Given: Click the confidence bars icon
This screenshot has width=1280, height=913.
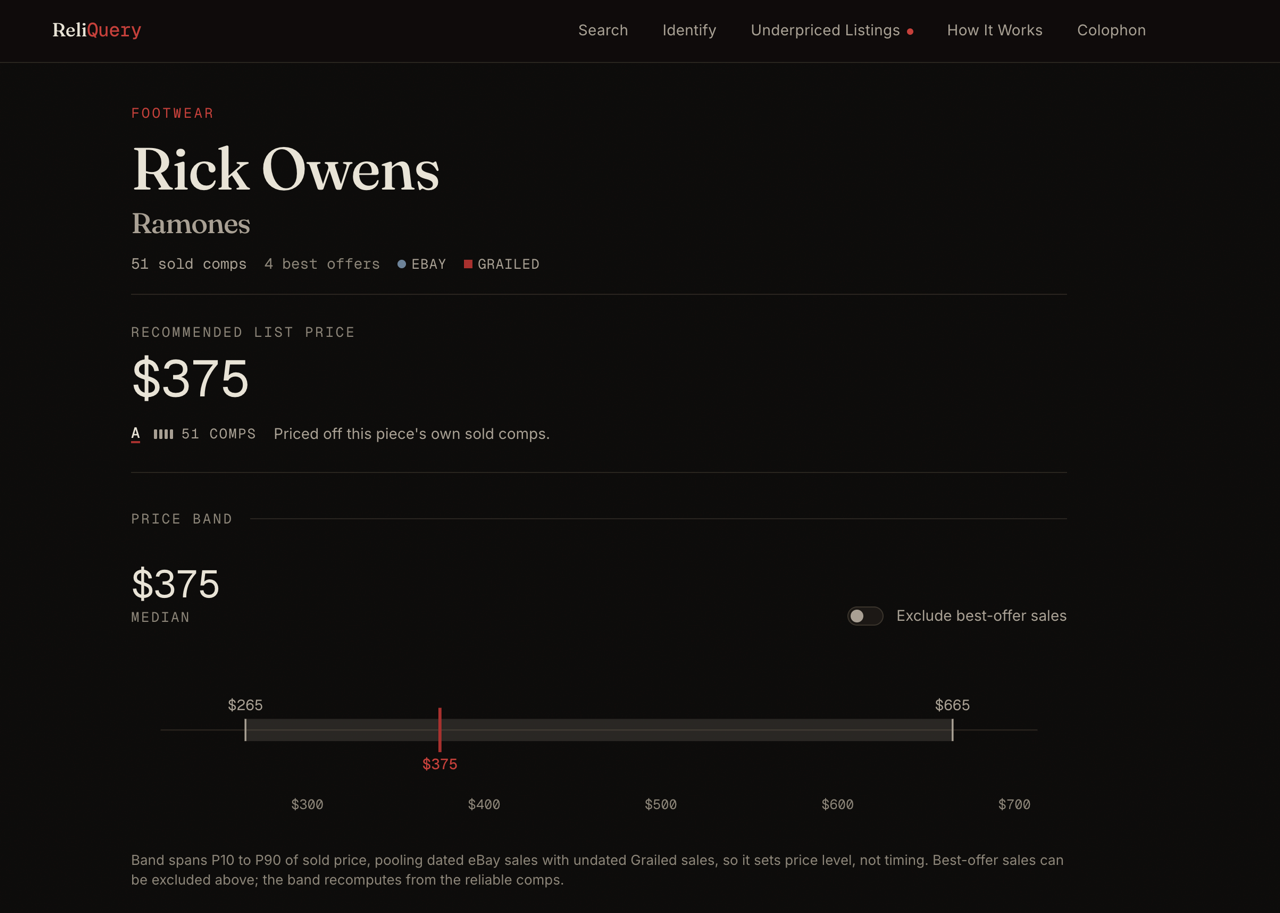Looking at the screenshot, I should [x=164, y=434].
